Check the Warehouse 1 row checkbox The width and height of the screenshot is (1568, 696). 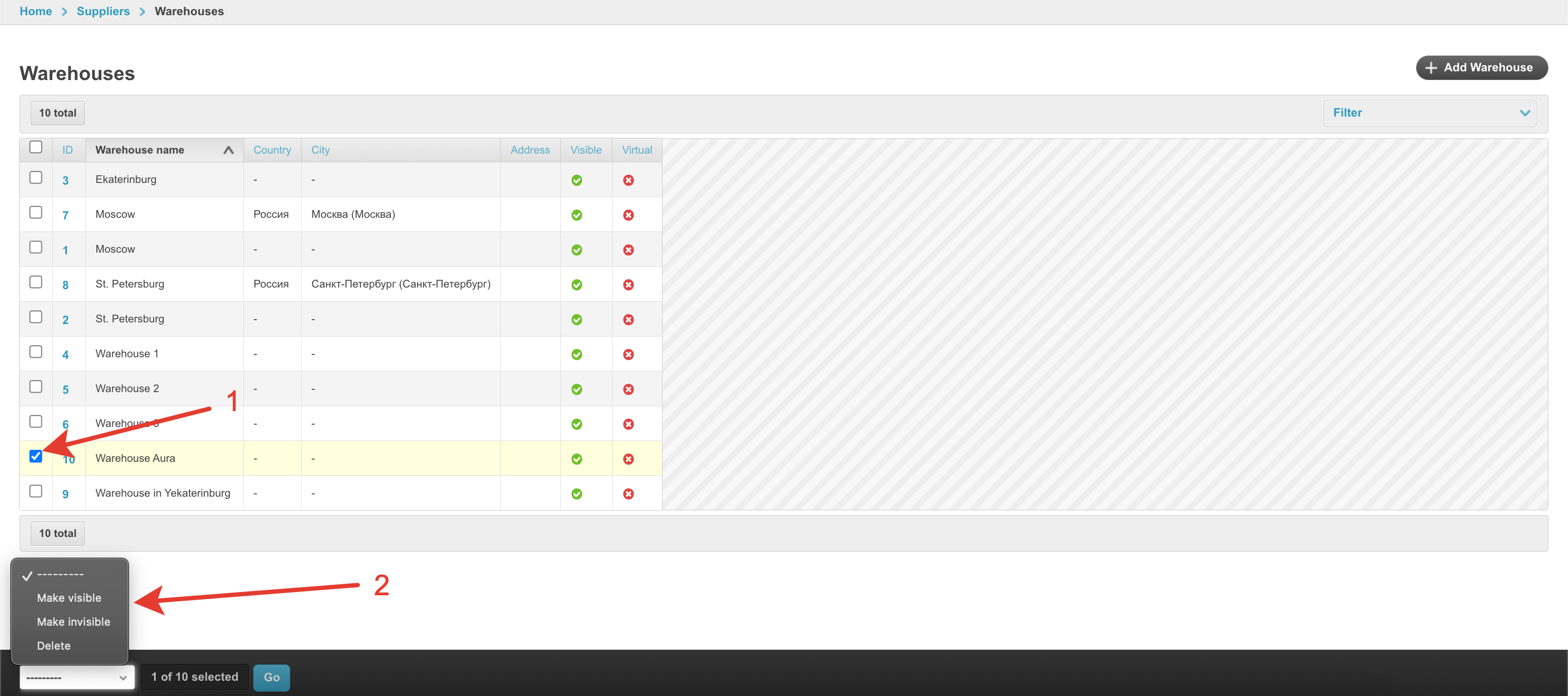tap(36, 352)
